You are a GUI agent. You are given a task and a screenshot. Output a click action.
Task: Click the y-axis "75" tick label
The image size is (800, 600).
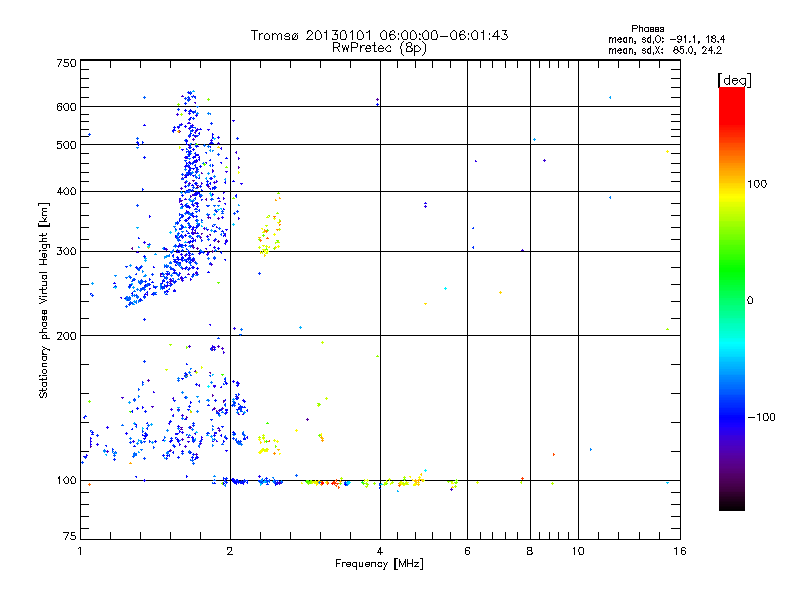[70, 536]
